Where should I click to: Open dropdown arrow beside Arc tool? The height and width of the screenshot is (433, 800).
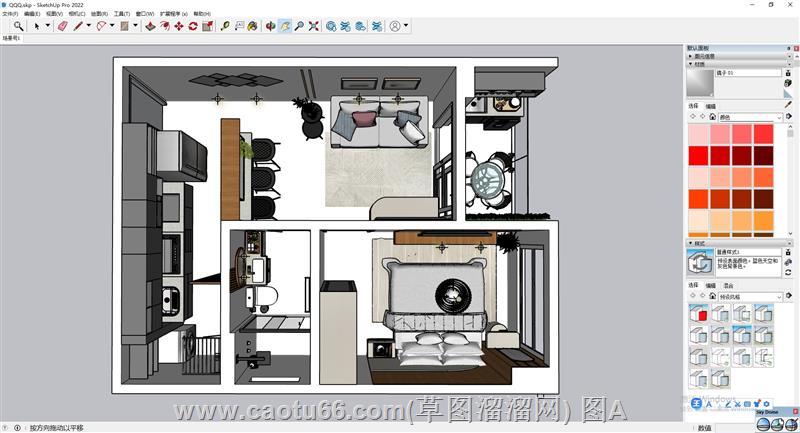coord(112,26)
